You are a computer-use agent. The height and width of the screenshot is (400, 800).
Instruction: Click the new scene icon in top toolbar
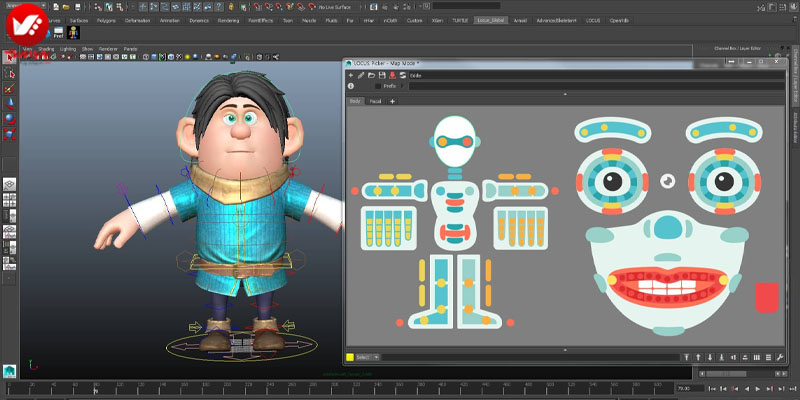point(56,7)
